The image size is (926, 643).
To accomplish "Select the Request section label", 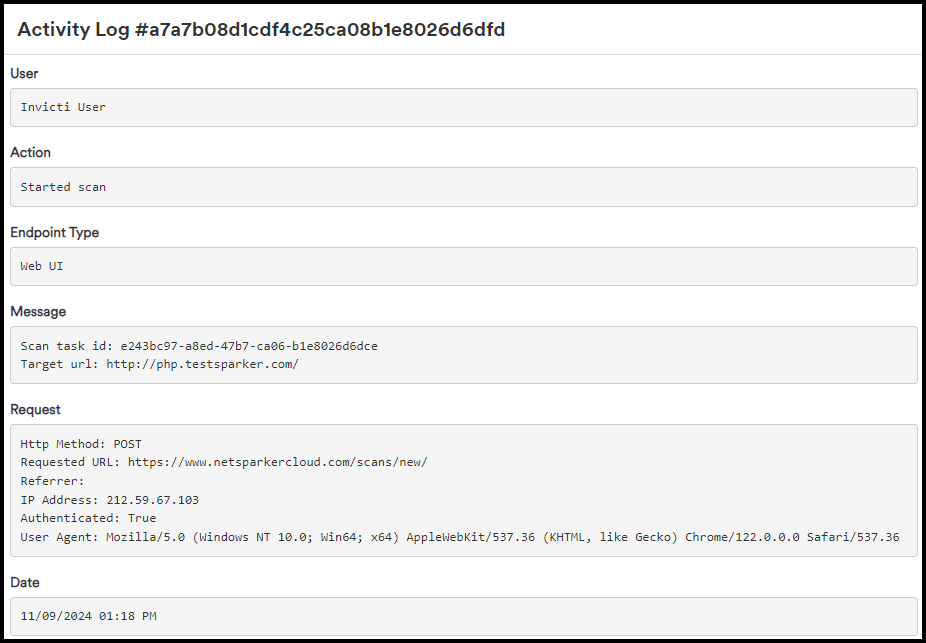I will (35, 409).
